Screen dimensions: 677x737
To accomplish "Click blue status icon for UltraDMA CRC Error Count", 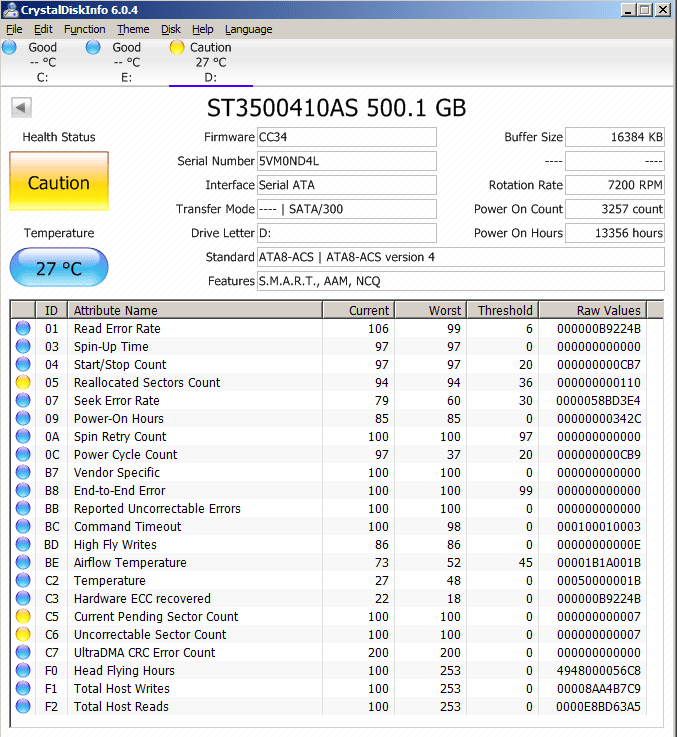I will coord(23,652).
